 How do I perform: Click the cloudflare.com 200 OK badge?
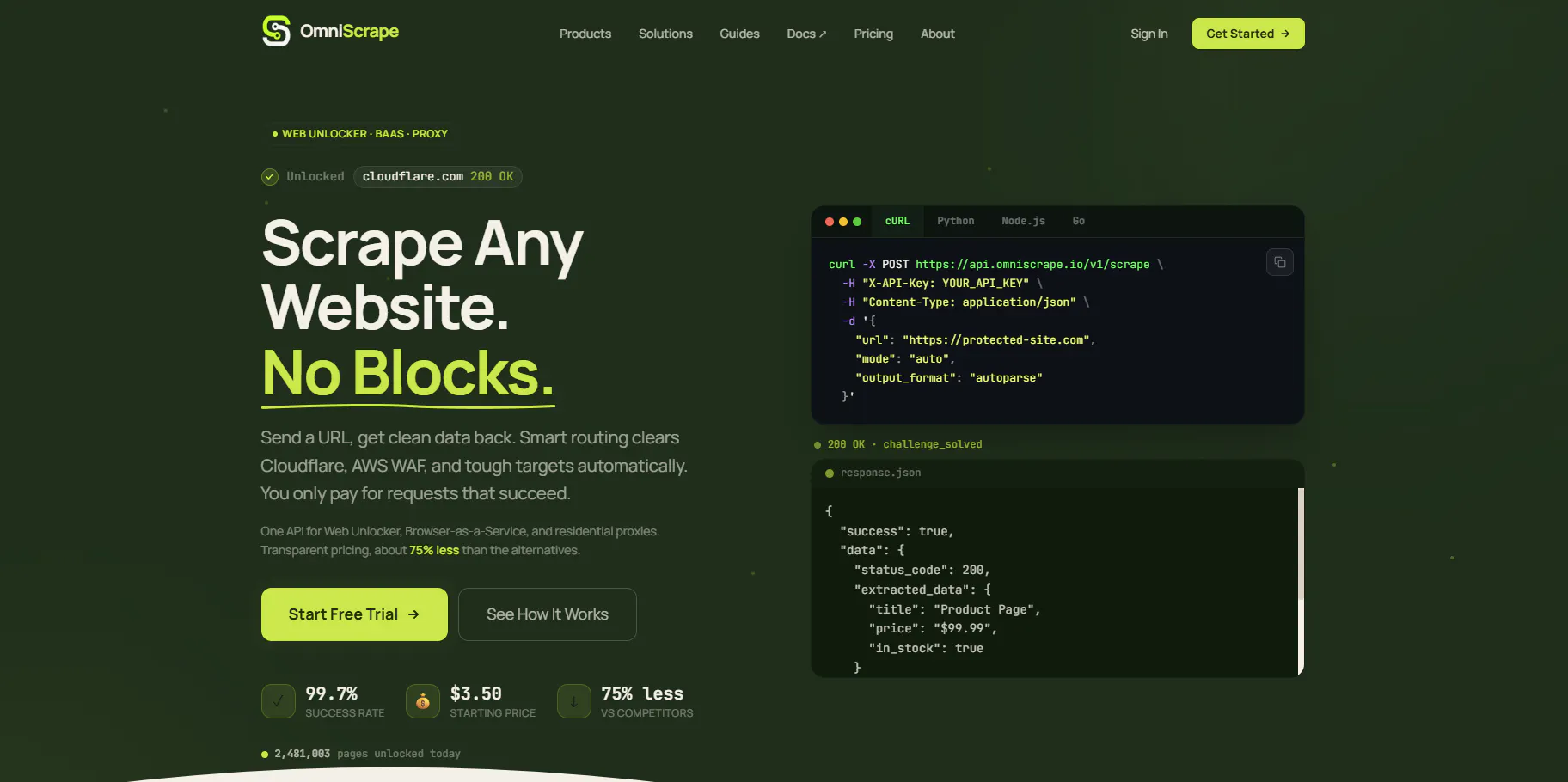(x=438, y=176)
